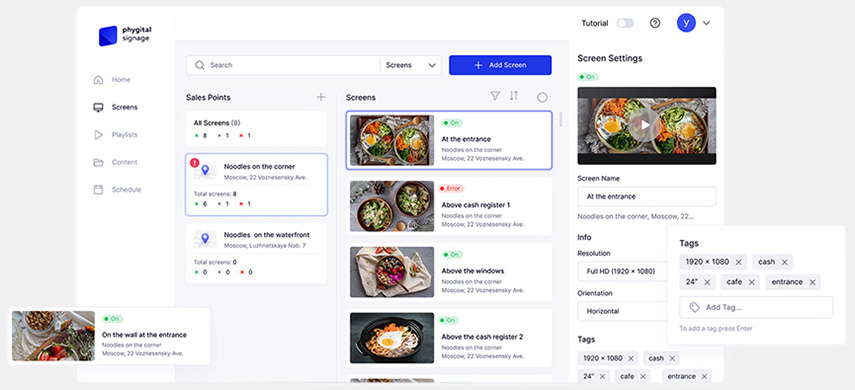Viewport: 855px width, 390px height.
Task: Select the All Screens (8) card
Action: (256, 129)
